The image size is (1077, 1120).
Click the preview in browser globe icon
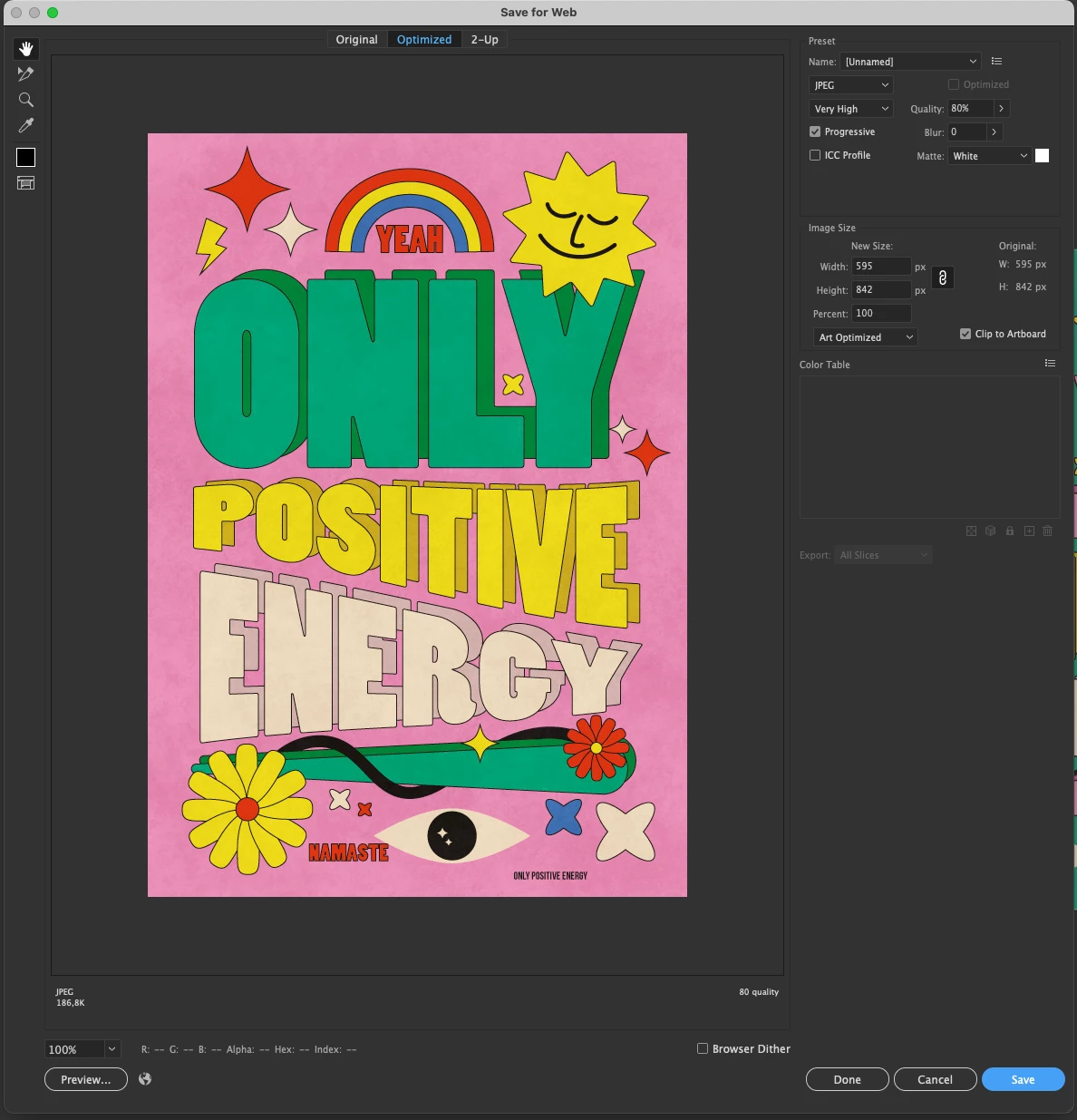(x=145, y=1079)
